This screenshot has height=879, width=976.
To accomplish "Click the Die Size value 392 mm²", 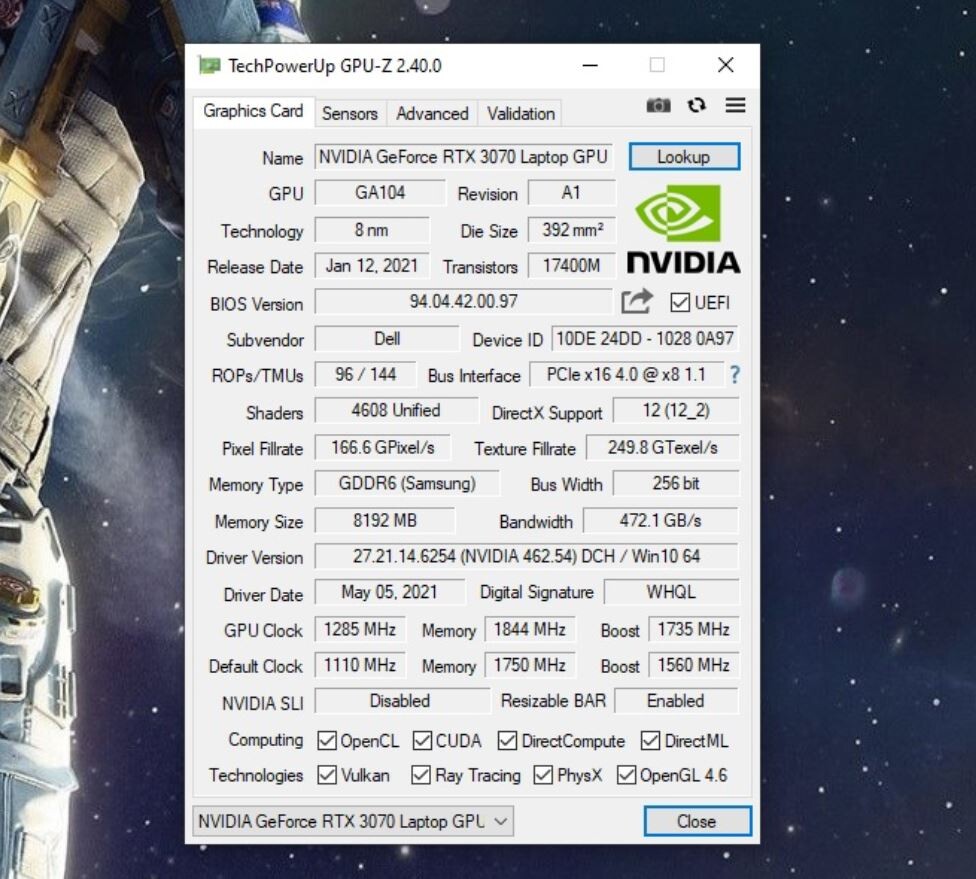I will (x=571, y=230).
